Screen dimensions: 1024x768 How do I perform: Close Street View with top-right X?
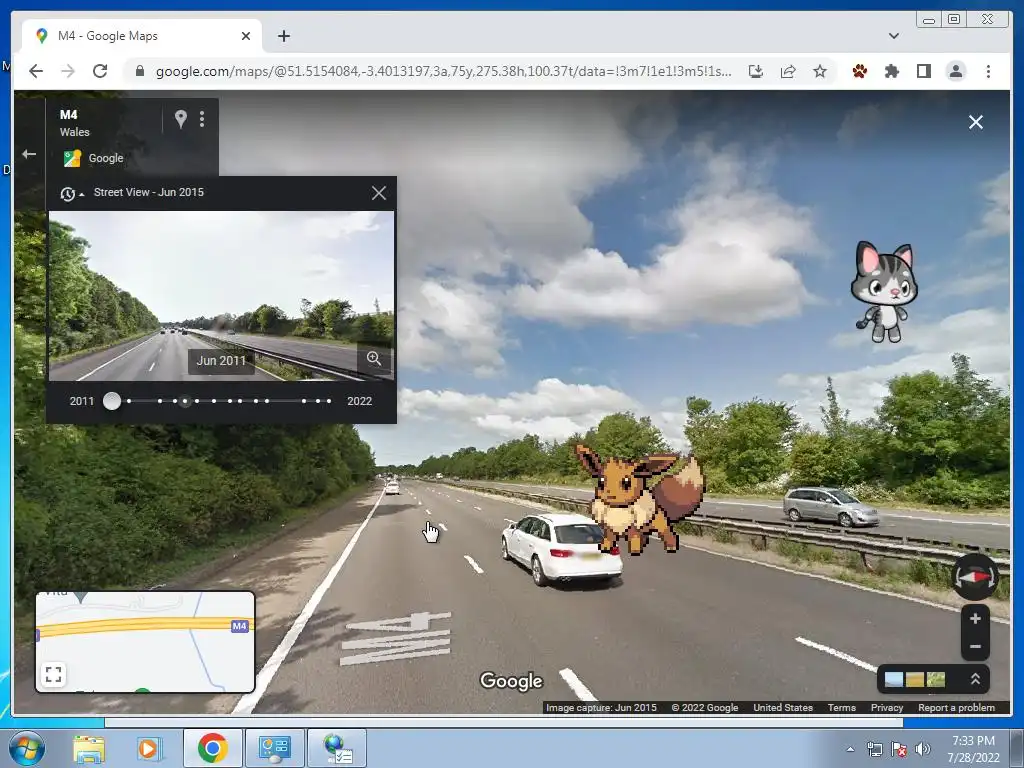(x=976, y=122)
